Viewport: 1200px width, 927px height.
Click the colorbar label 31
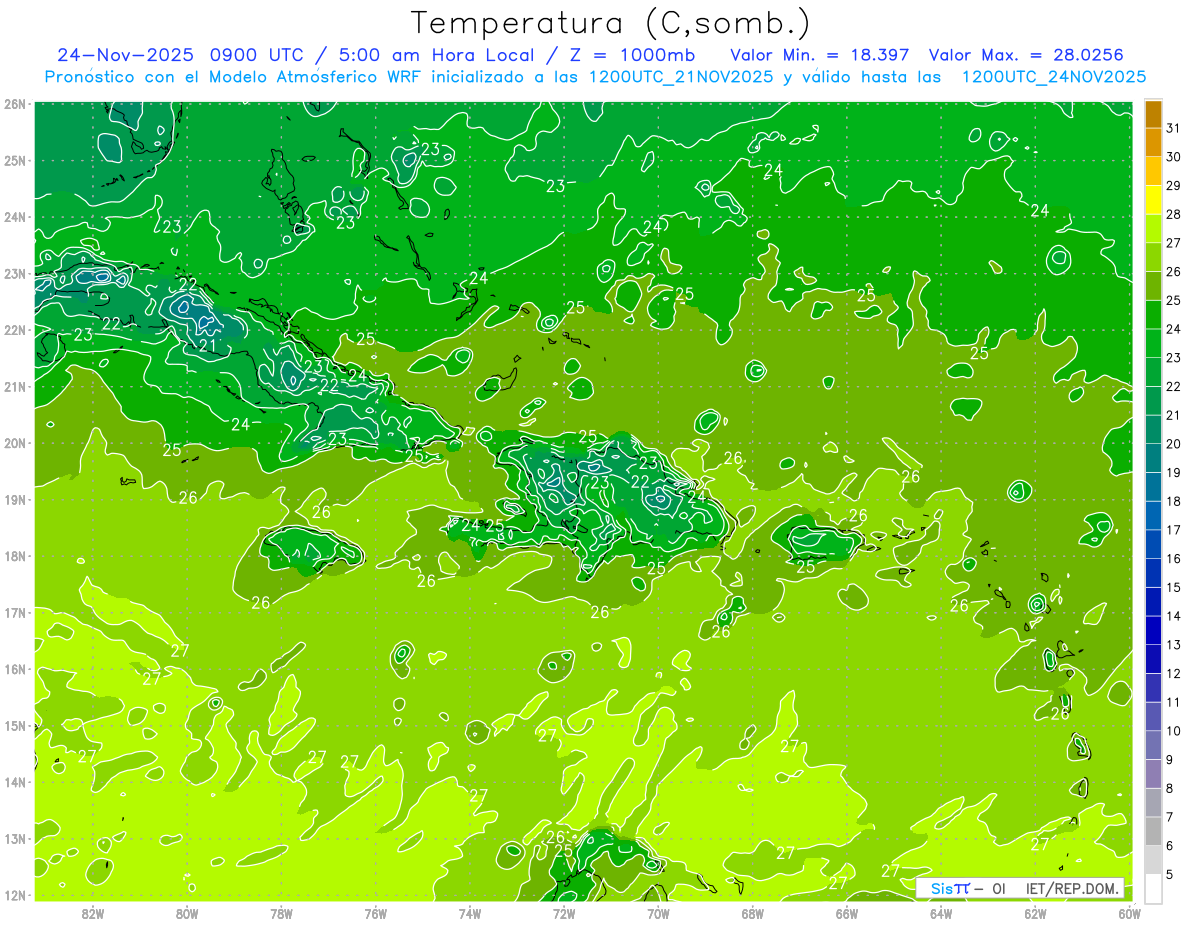click(x=1174, y=128)
